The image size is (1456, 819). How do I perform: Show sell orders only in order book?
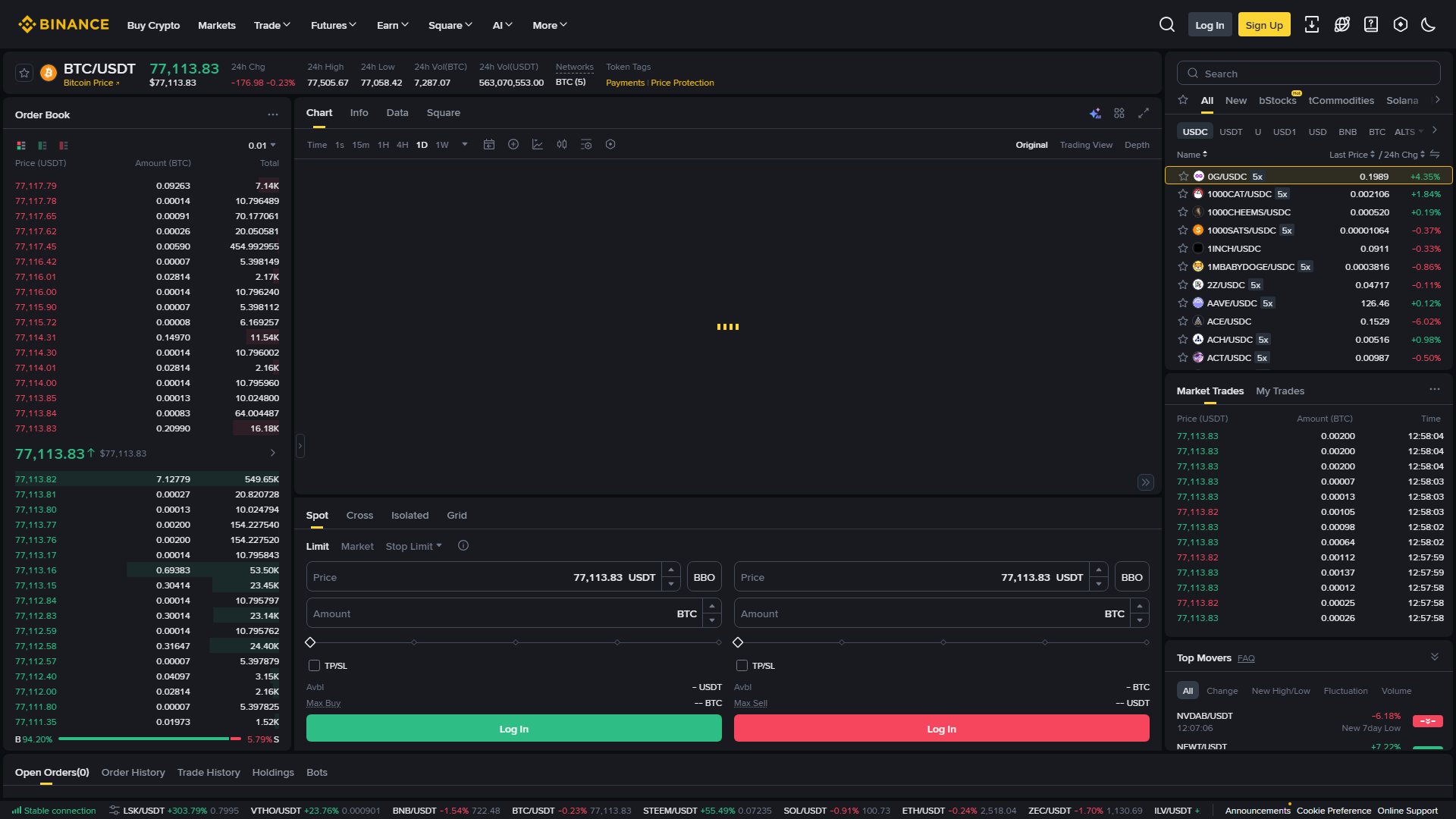64,145
